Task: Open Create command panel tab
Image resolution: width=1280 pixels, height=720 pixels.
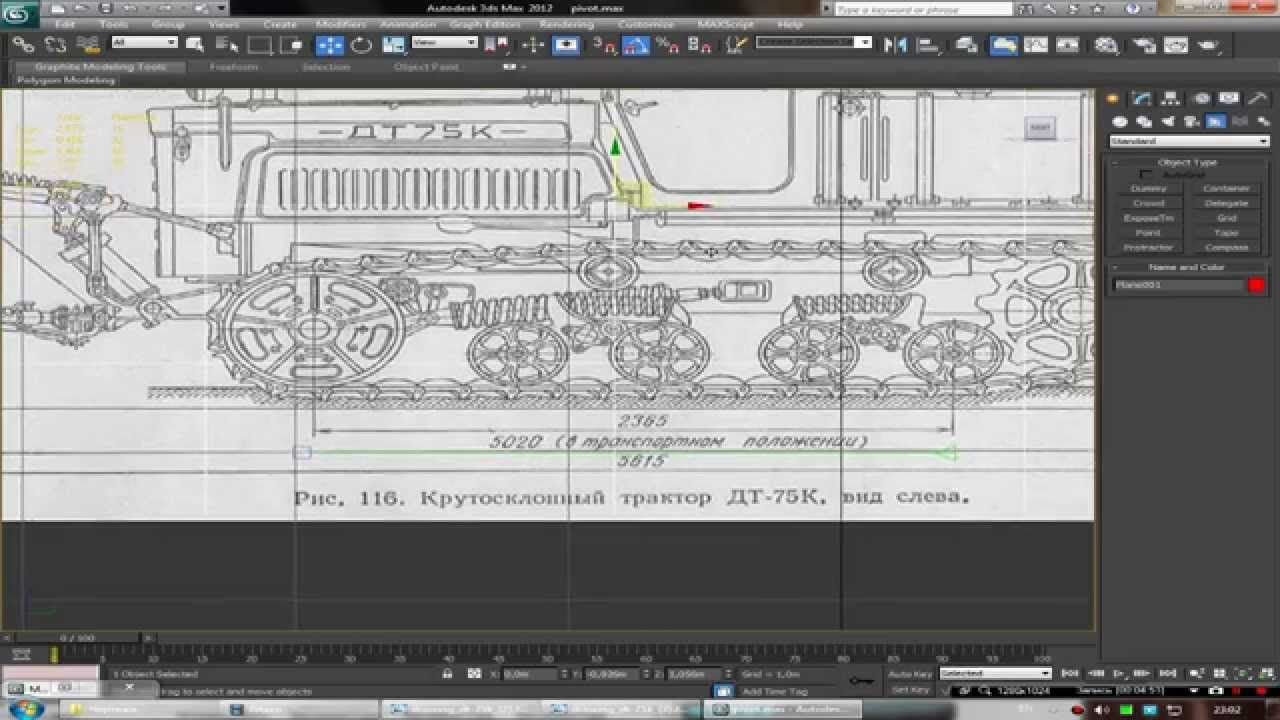Action: pos(1114,99)
